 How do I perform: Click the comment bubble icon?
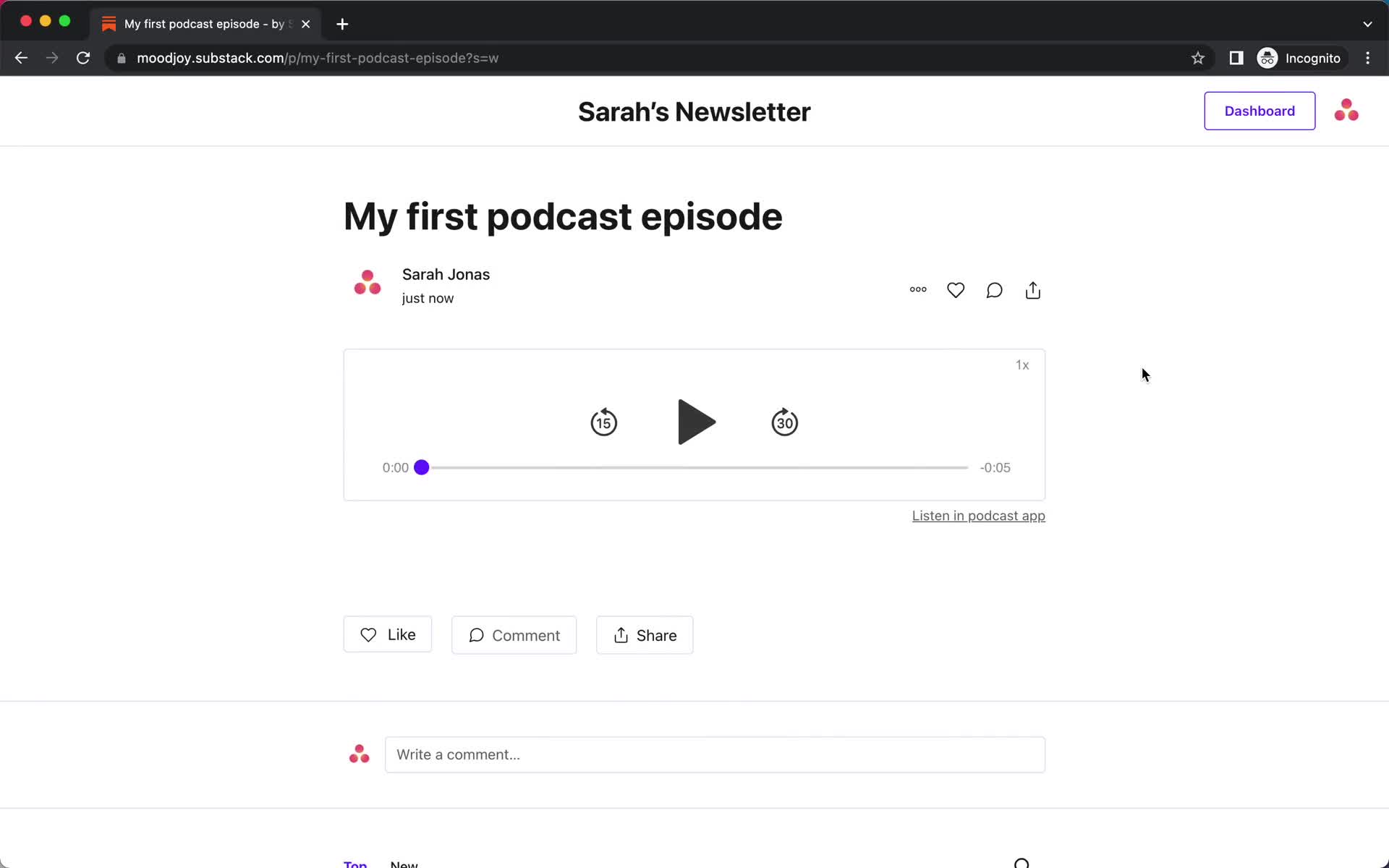[x=994, y=290]
